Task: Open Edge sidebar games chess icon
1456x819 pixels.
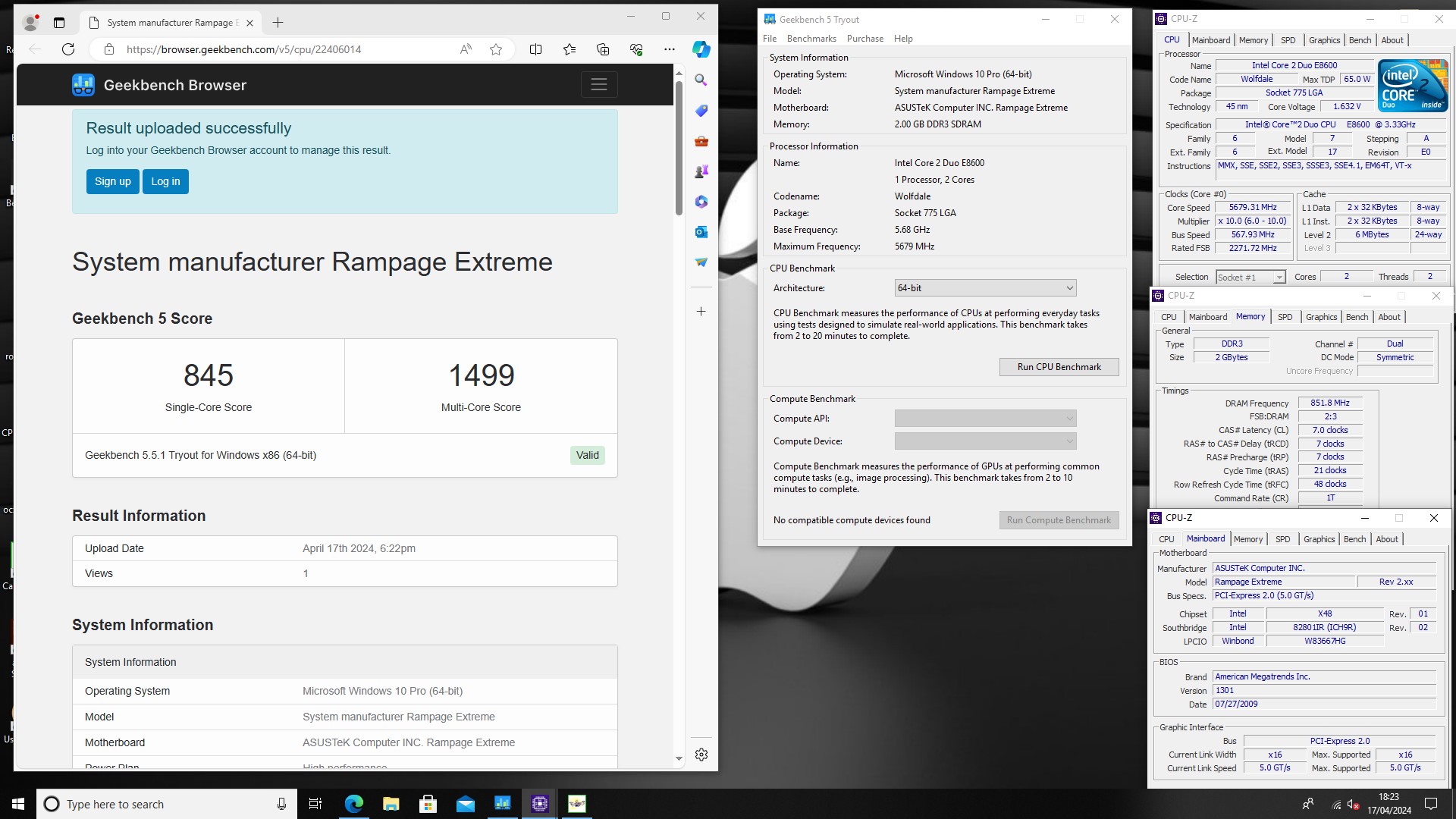Action: tap(701, 171)
